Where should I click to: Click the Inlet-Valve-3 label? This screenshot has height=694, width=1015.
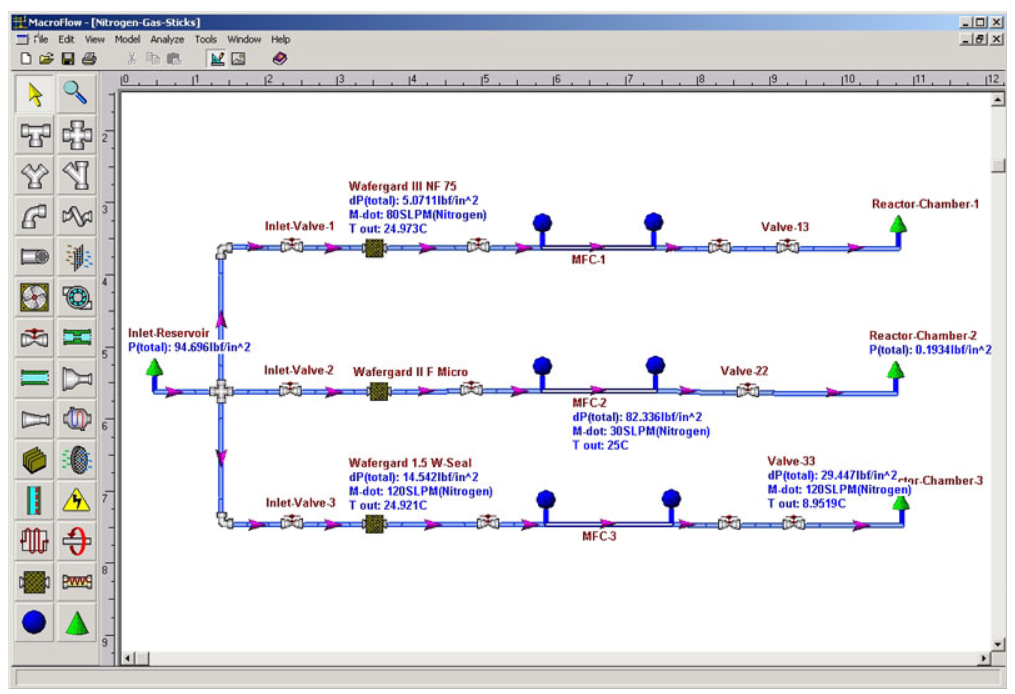pos(300,503)
